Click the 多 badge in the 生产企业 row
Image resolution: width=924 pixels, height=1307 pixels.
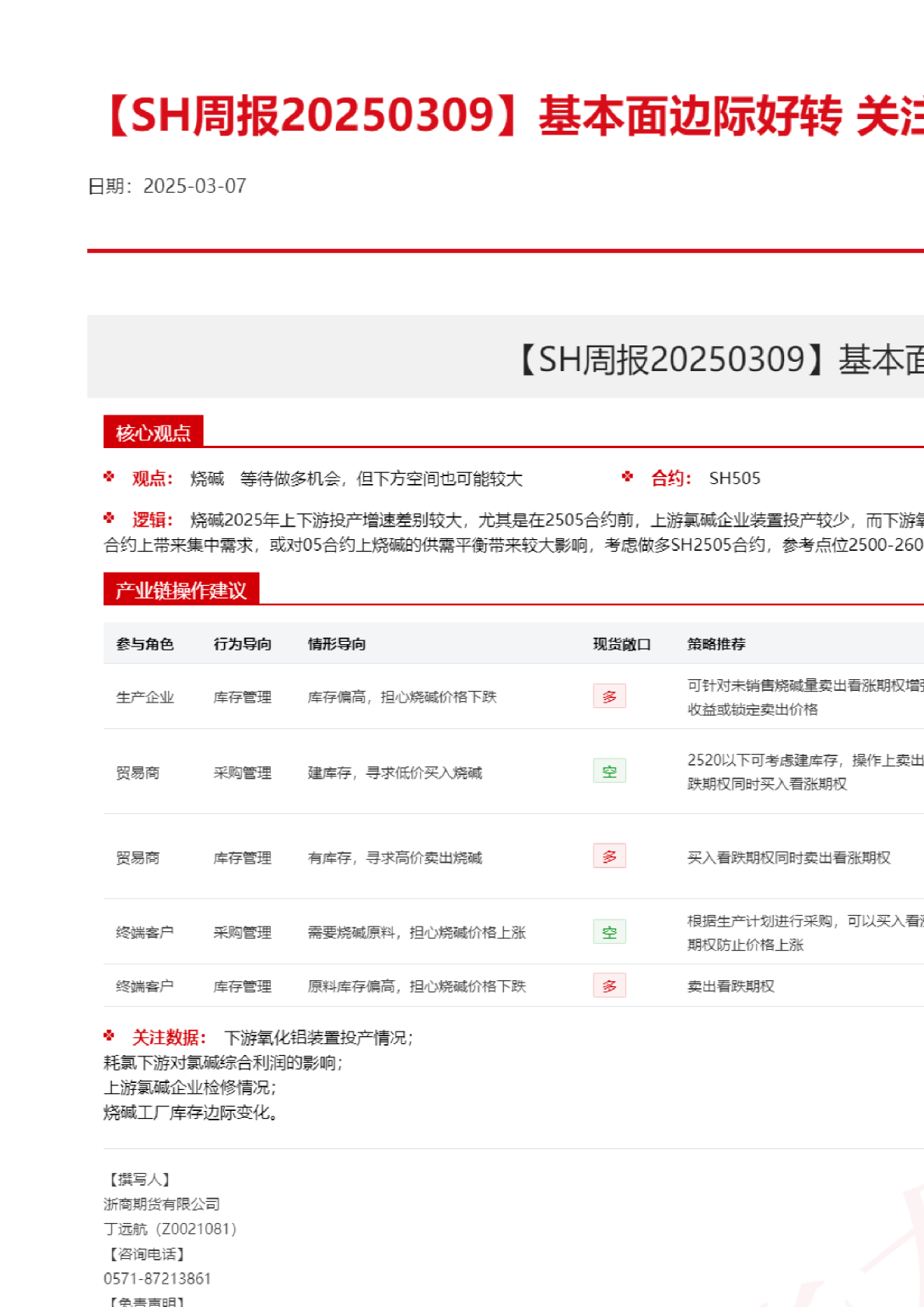[x=609, y=696]
